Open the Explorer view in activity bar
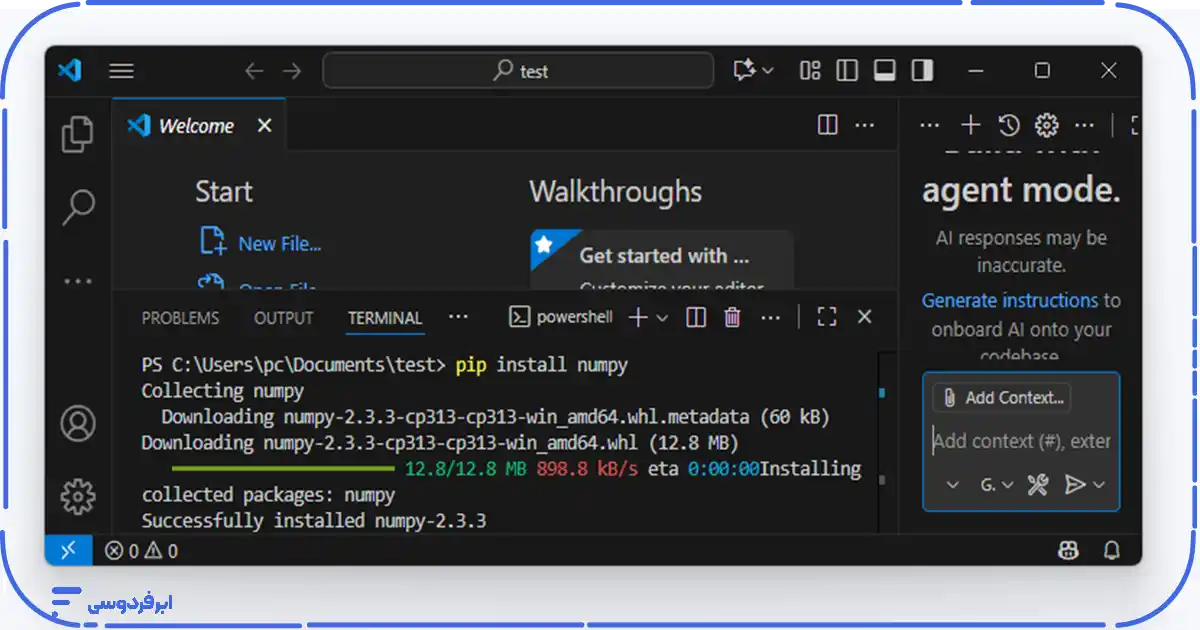The height and width of the screenshot is (630, 1200). tap(77, 134)
